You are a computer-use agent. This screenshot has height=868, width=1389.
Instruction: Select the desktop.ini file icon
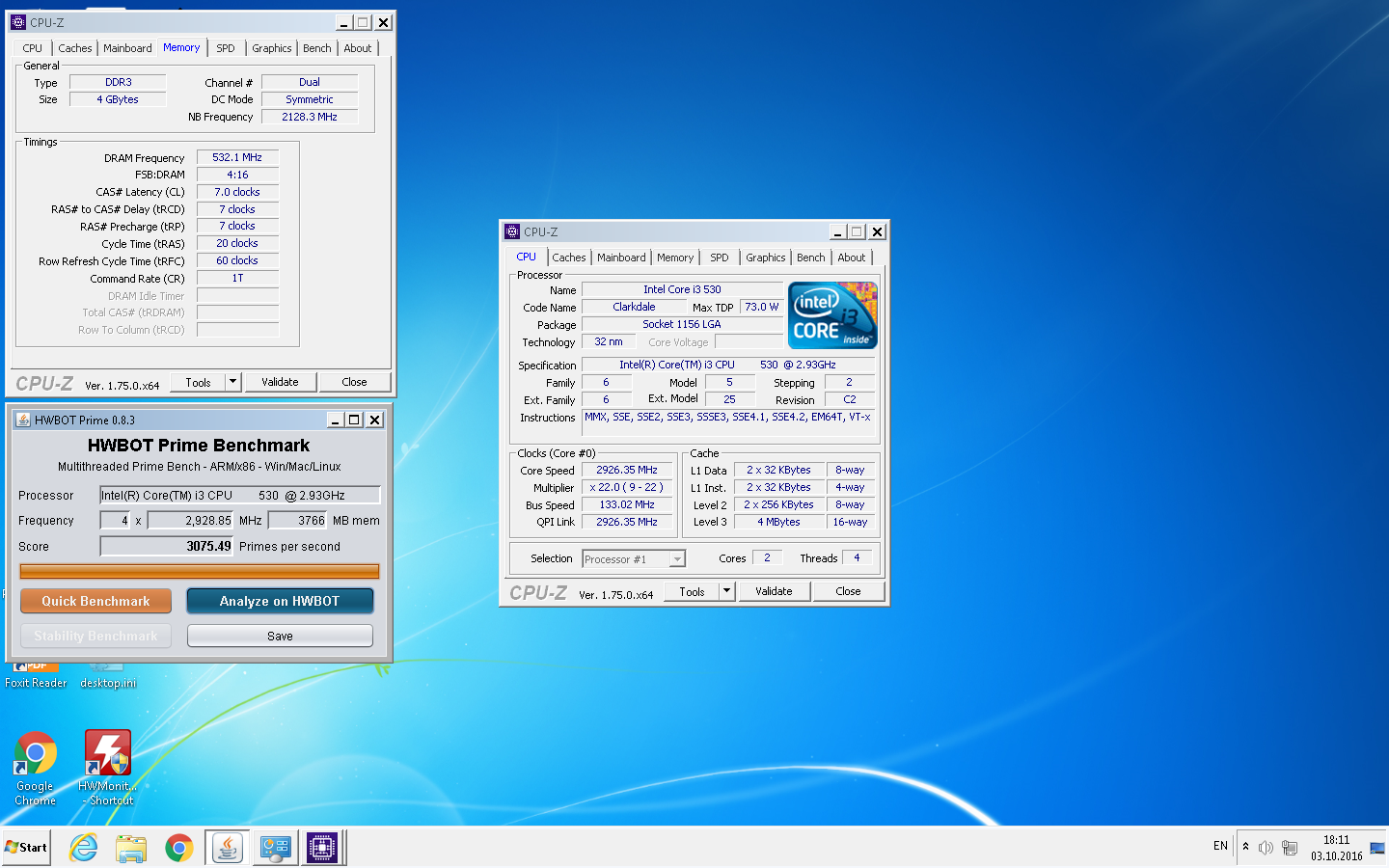tap(108, 675)
